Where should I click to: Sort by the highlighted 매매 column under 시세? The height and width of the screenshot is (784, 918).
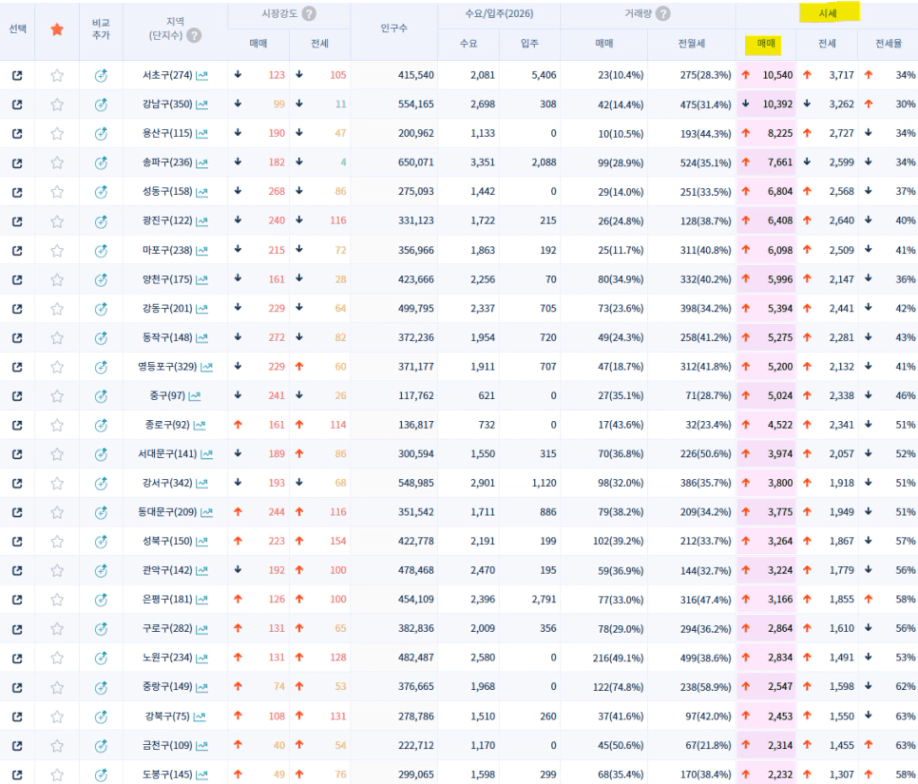(766, 44)
